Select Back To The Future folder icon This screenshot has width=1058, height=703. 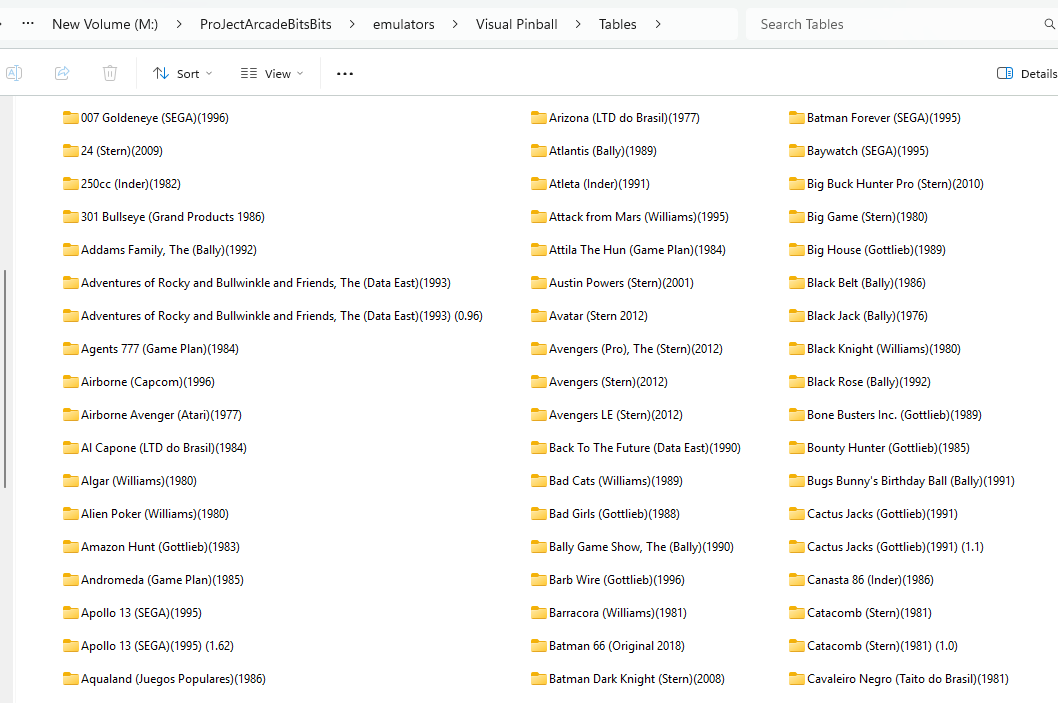[538, 448]
